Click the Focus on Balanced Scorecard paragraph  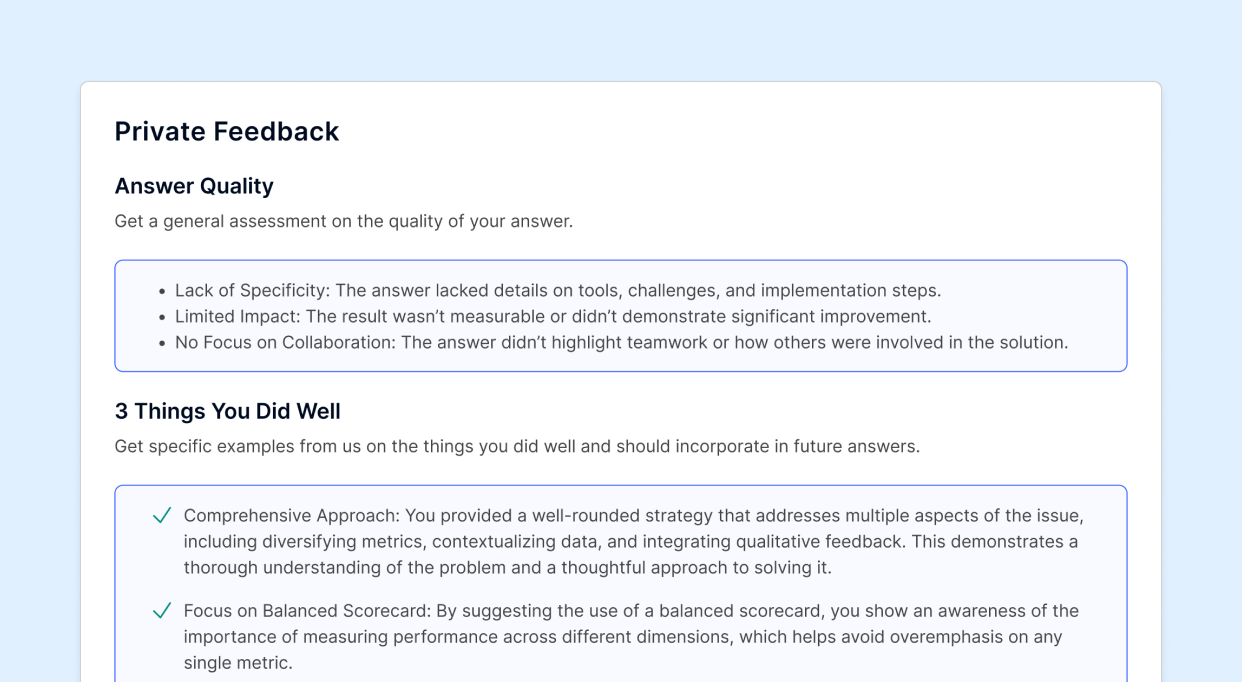[631, 637]
